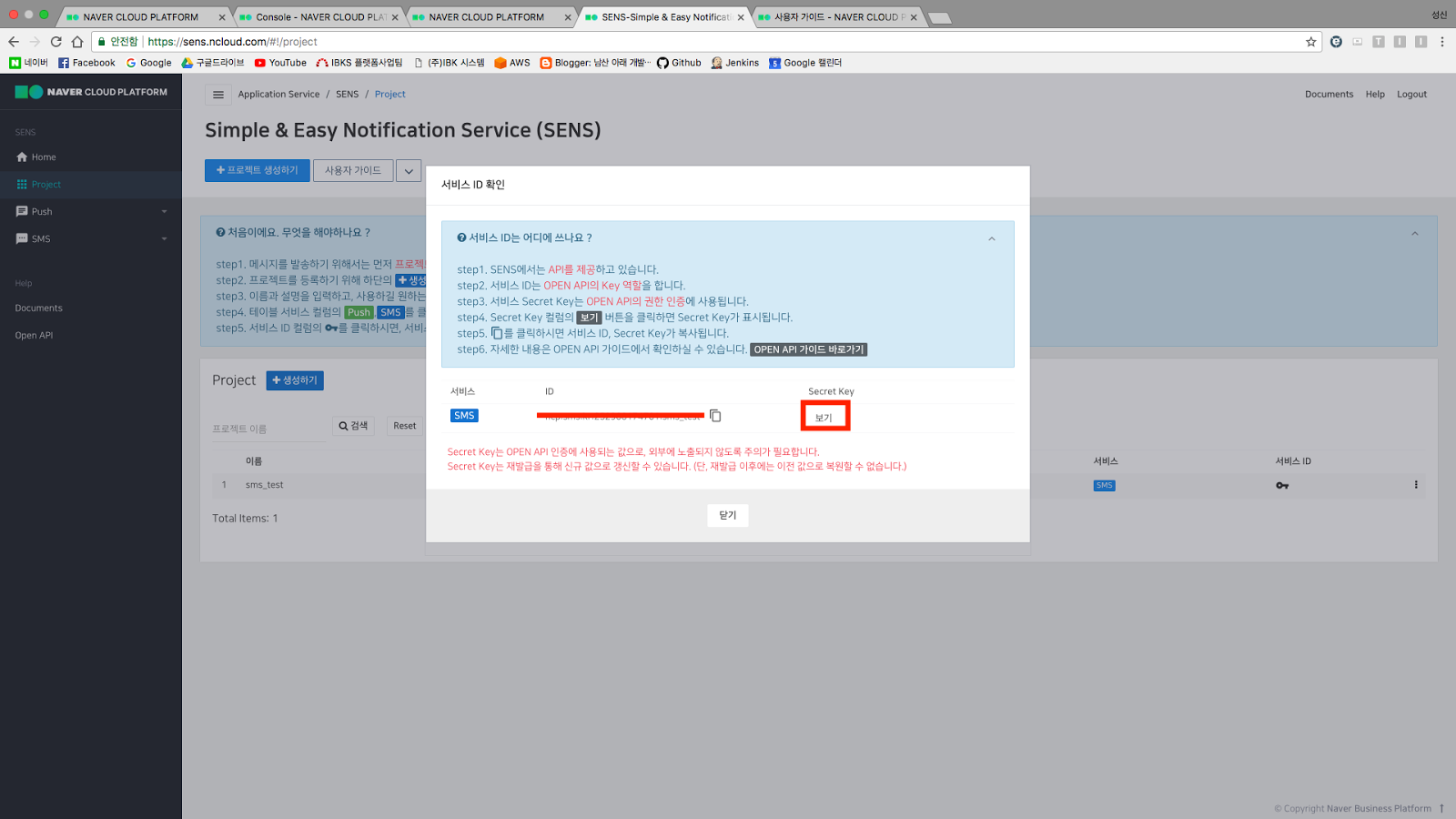Click the 성신 profile button in Chrome
Viewport: 1456px width, 819px height.
[1439, 15]
